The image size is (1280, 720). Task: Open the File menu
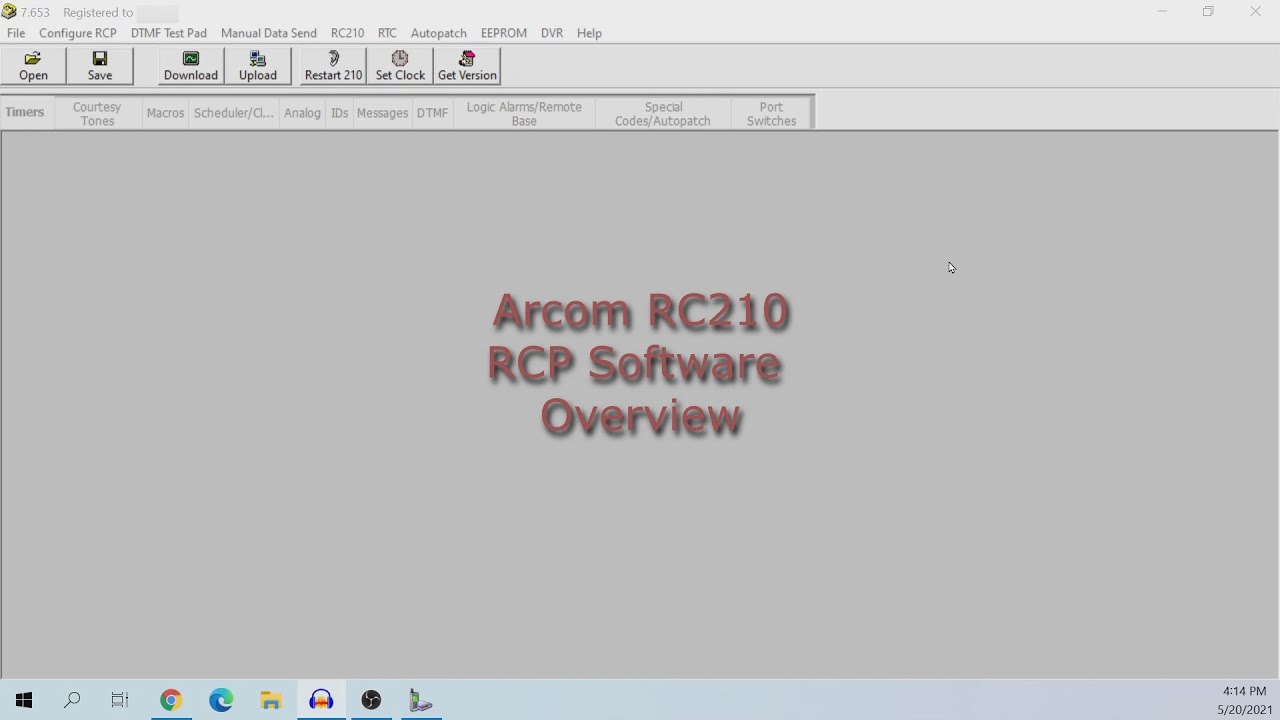pyautogui.click(x=16, y=33)
